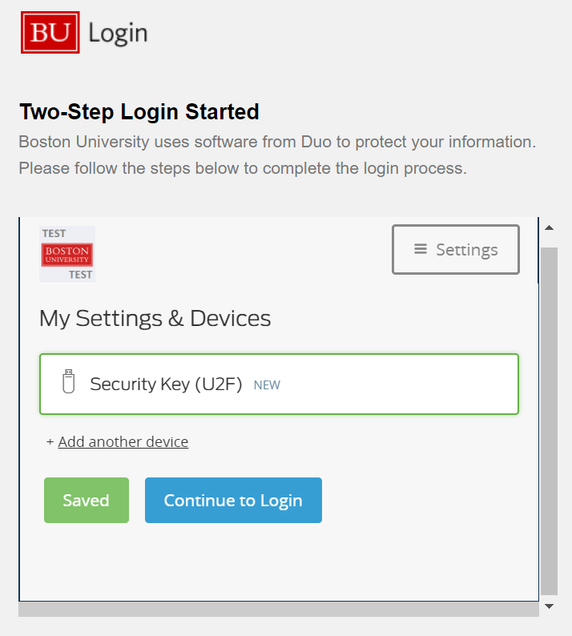Image resolution: width=572 pixels, height=636 pixels.
Task: Click the Boston University TEST logo
Action: [x=67, y=254]
